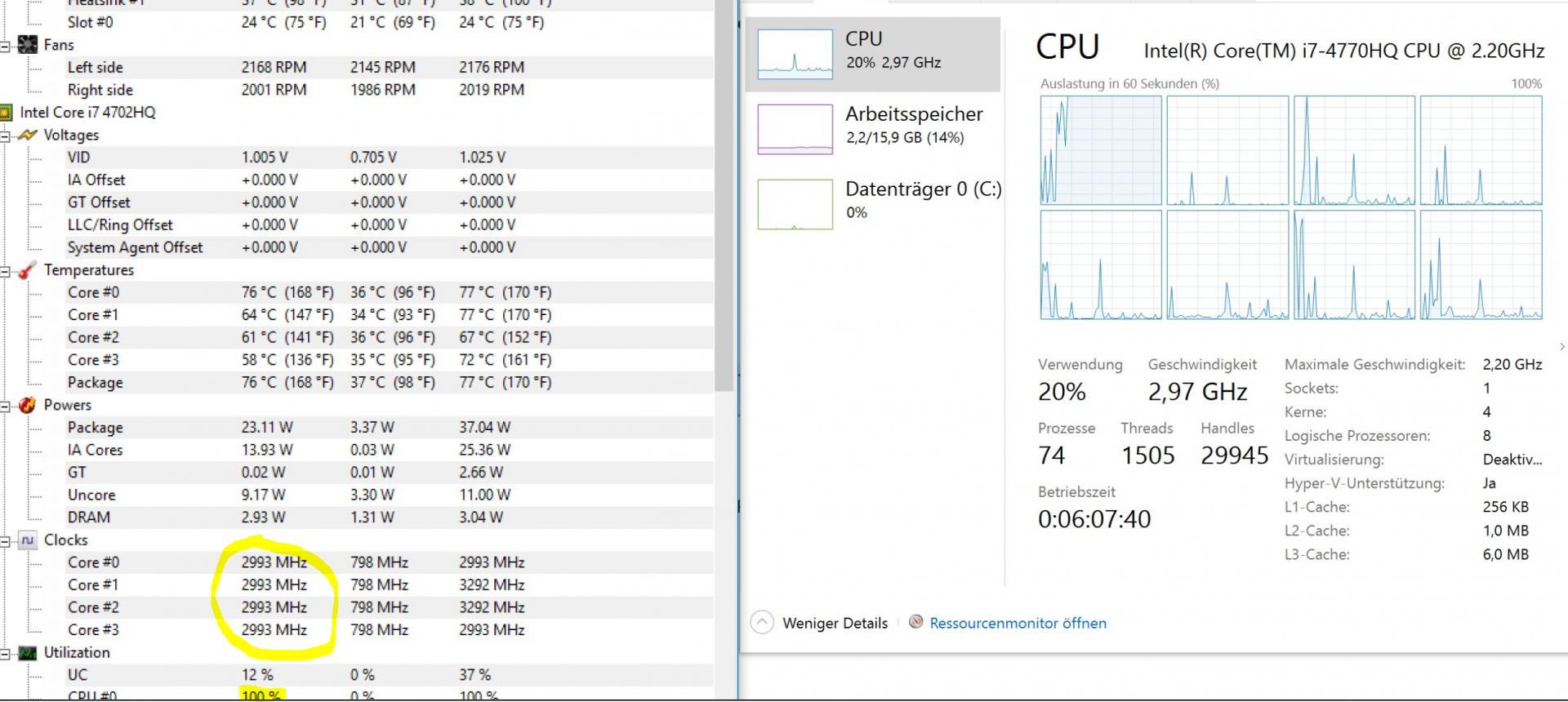
Task: Click the Clocks waveform icon
Action: 28,540
